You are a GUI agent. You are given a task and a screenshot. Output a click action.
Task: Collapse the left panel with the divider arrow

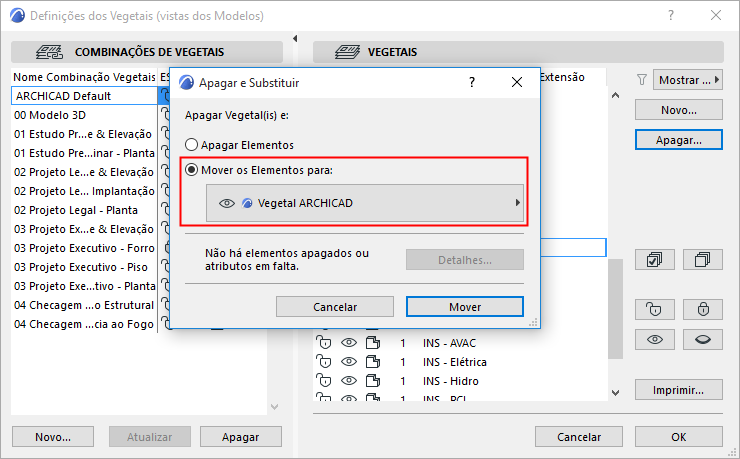point(294,39)
